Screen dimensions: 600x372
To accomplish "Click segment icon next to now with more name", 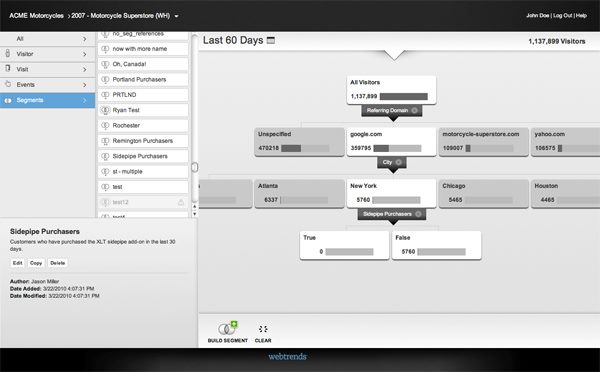I will [105, 49].
